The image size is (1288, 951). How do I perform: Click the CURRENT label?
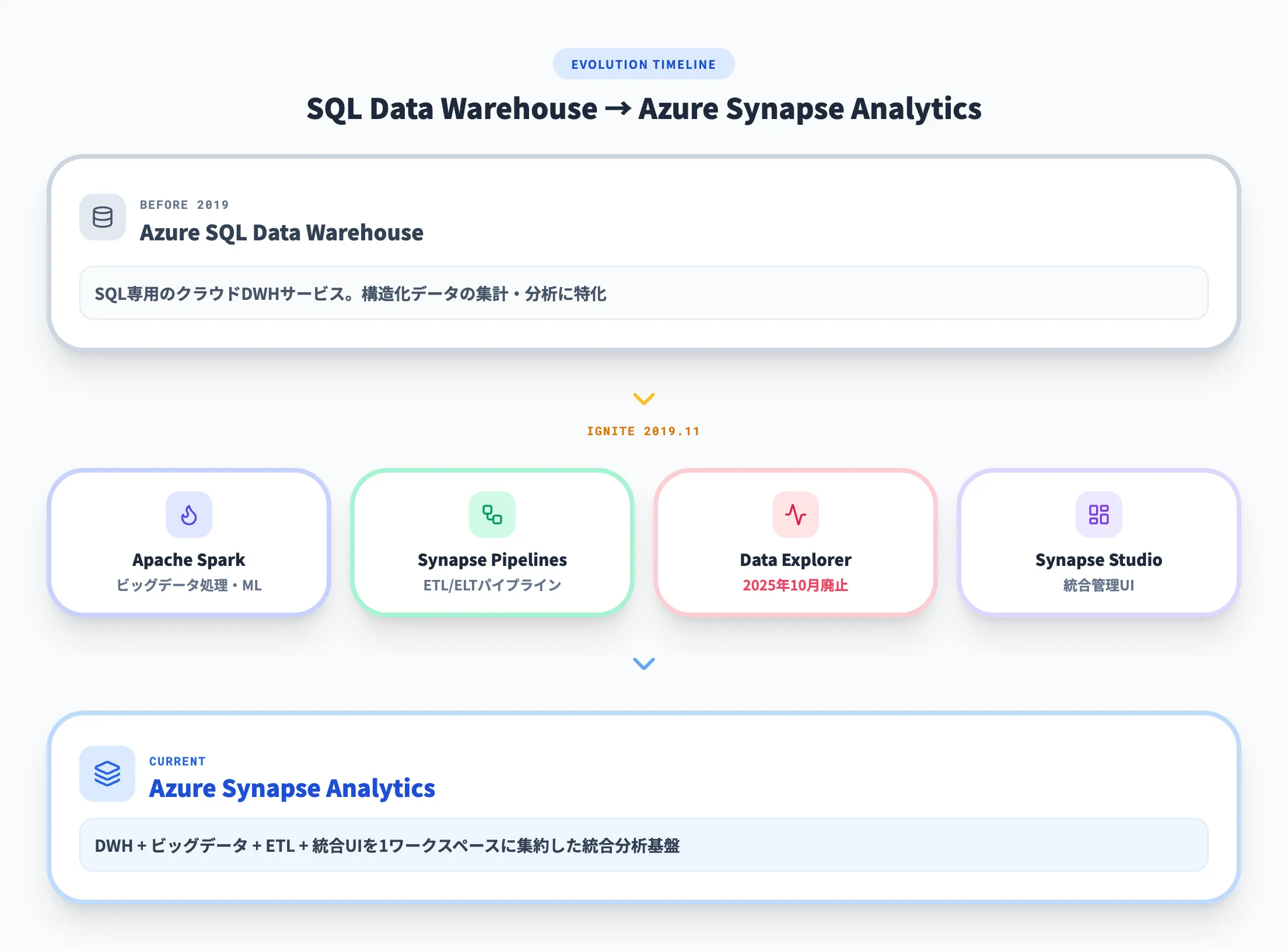click(x=177, y=761)
